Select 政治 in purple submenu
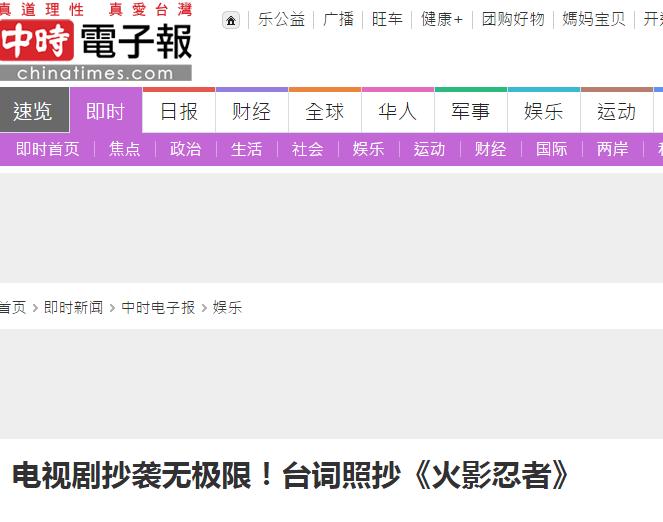 185,149
